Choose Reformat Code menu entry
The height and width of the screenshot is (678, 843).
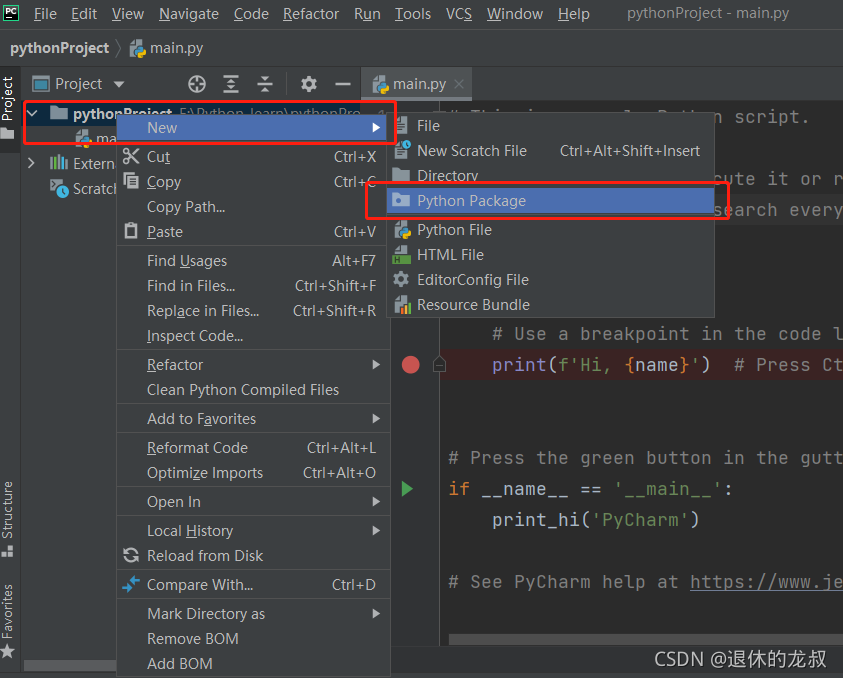[253, 447]
